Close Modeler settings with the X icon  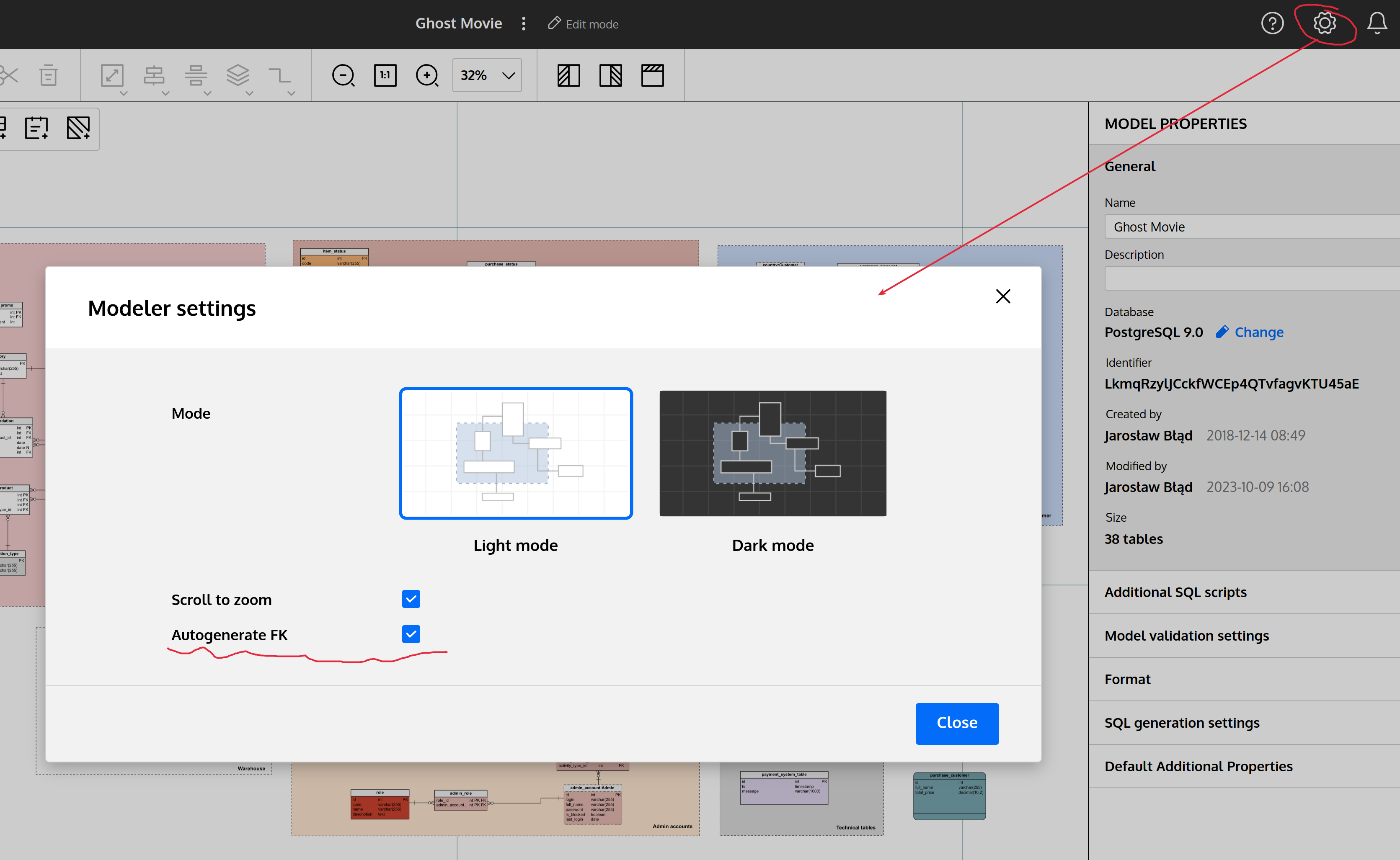click(x=1003, y=296)
